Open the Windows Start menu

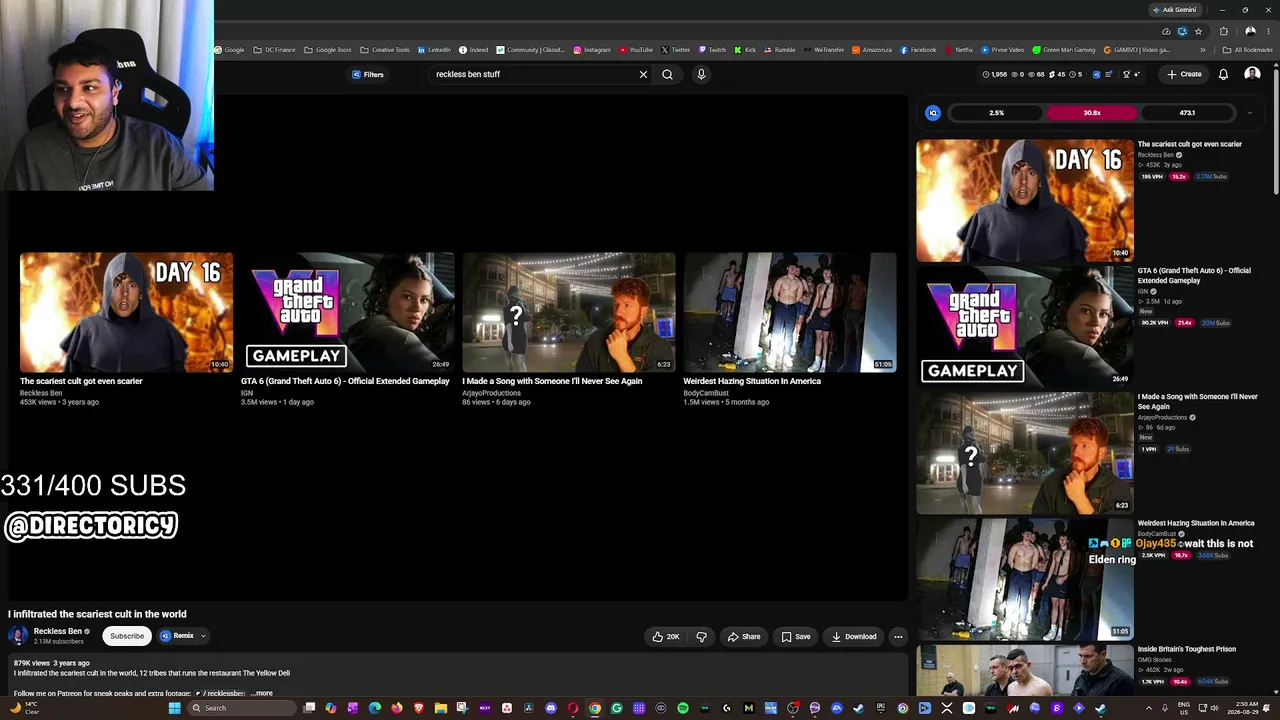coord(175,708)
